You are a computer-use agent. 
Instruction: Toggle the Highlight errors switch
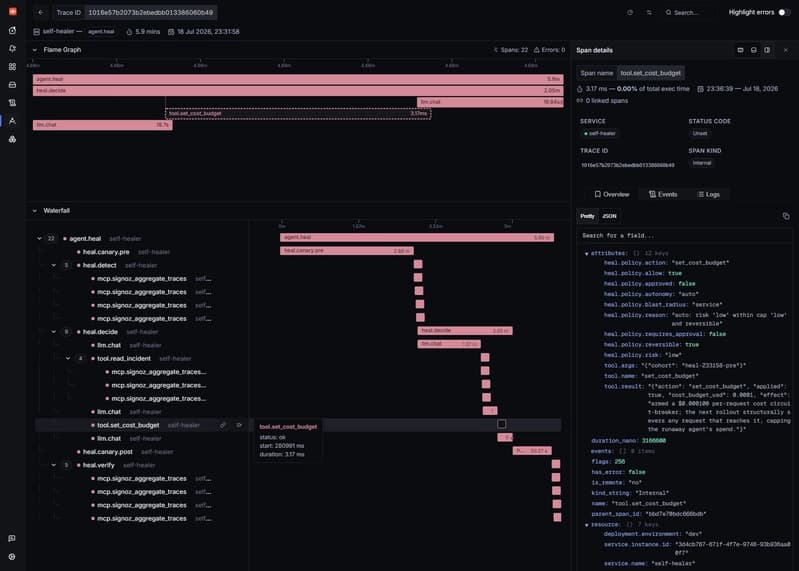tap(784, 12)
